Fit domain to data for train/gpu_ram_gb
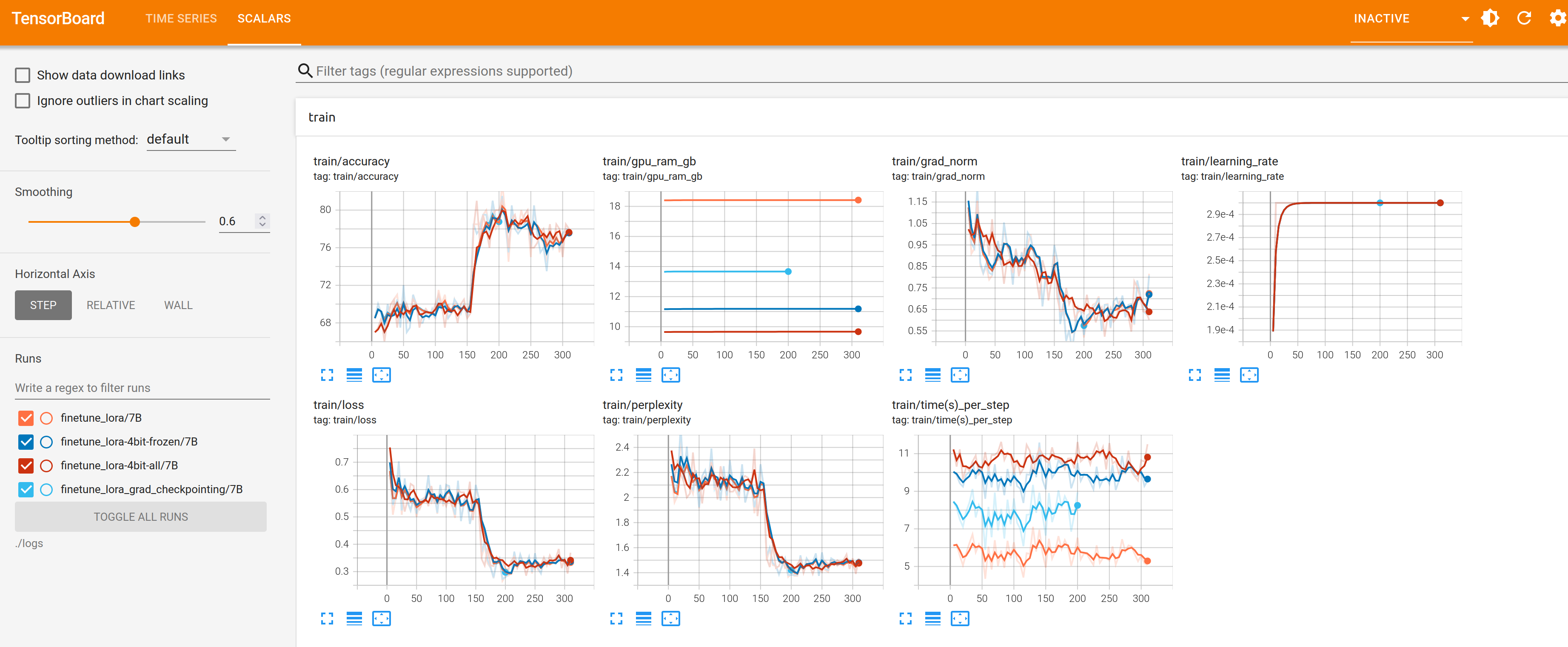Image resolution: width=1568 pixels, height=647 pixels. [671, 375]
